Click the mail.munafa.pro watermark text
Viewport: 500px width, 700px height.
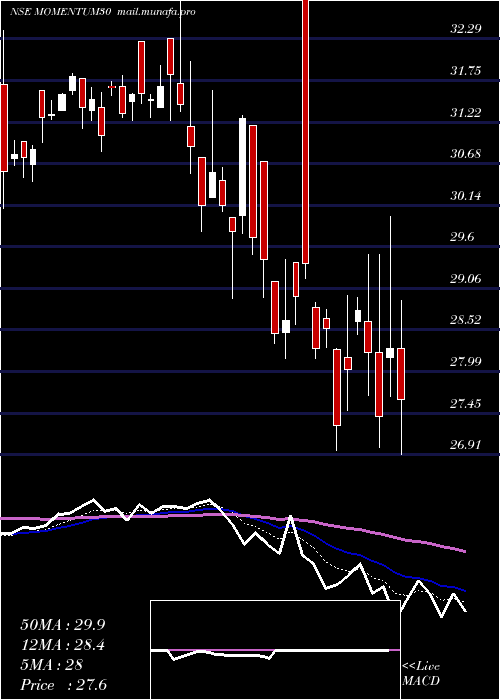(156, 12)
